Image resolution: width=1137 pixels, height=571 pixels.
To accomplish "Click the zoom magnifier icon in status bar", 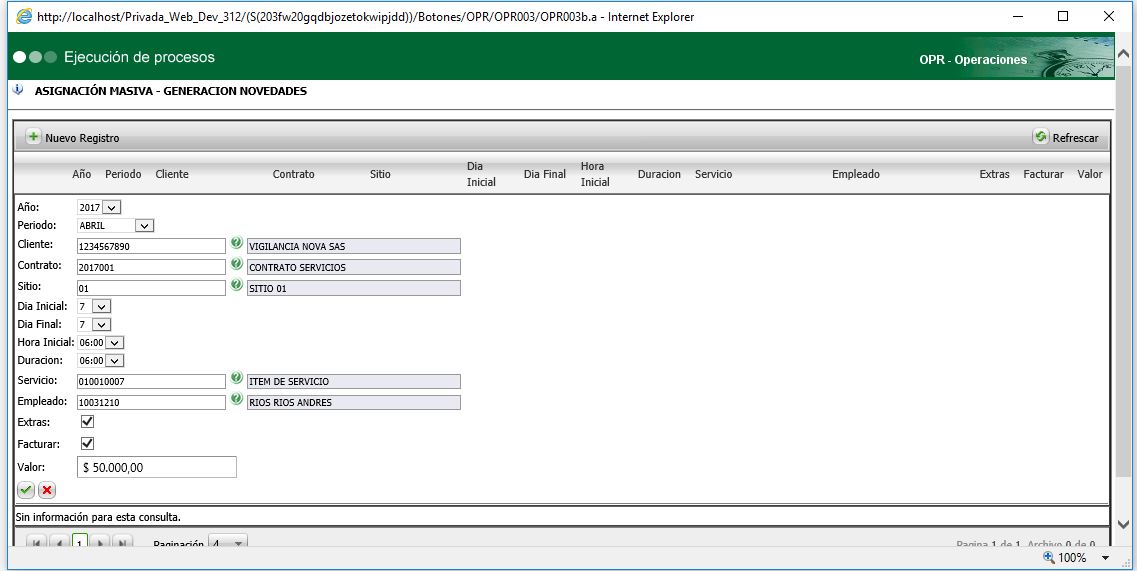I will pos(1049,557).
